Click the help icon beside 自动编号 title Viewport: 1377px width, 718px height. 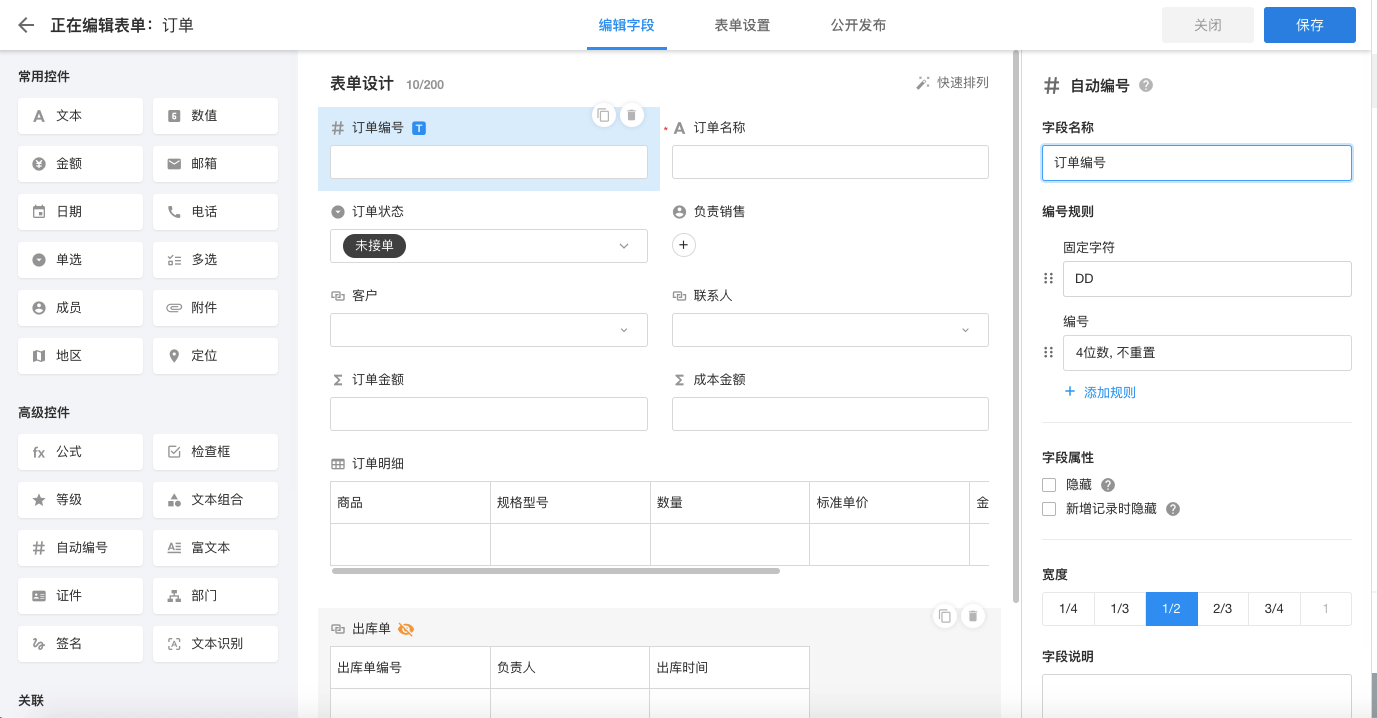click(x=1146, y=86)
